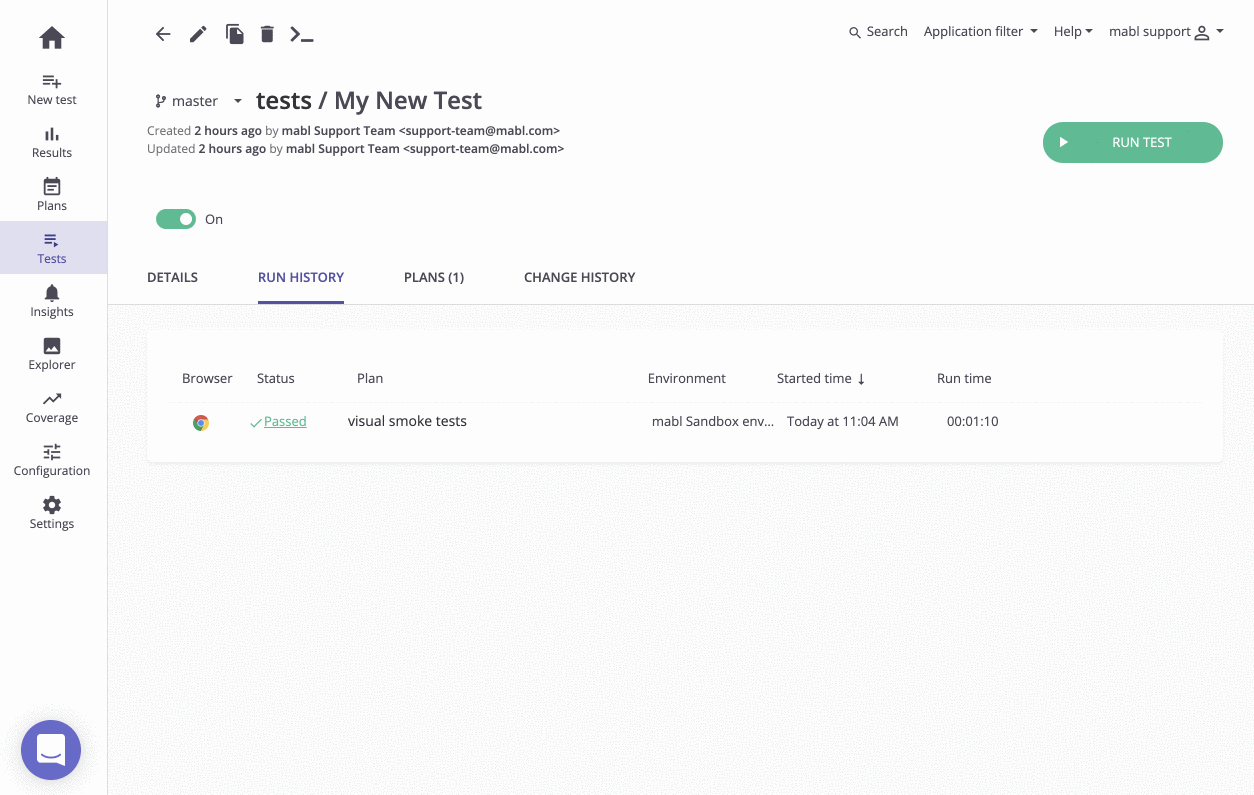1254x795 pixels.
Task: Click the tests breadcrumb in title
Action: click(284, 101)
